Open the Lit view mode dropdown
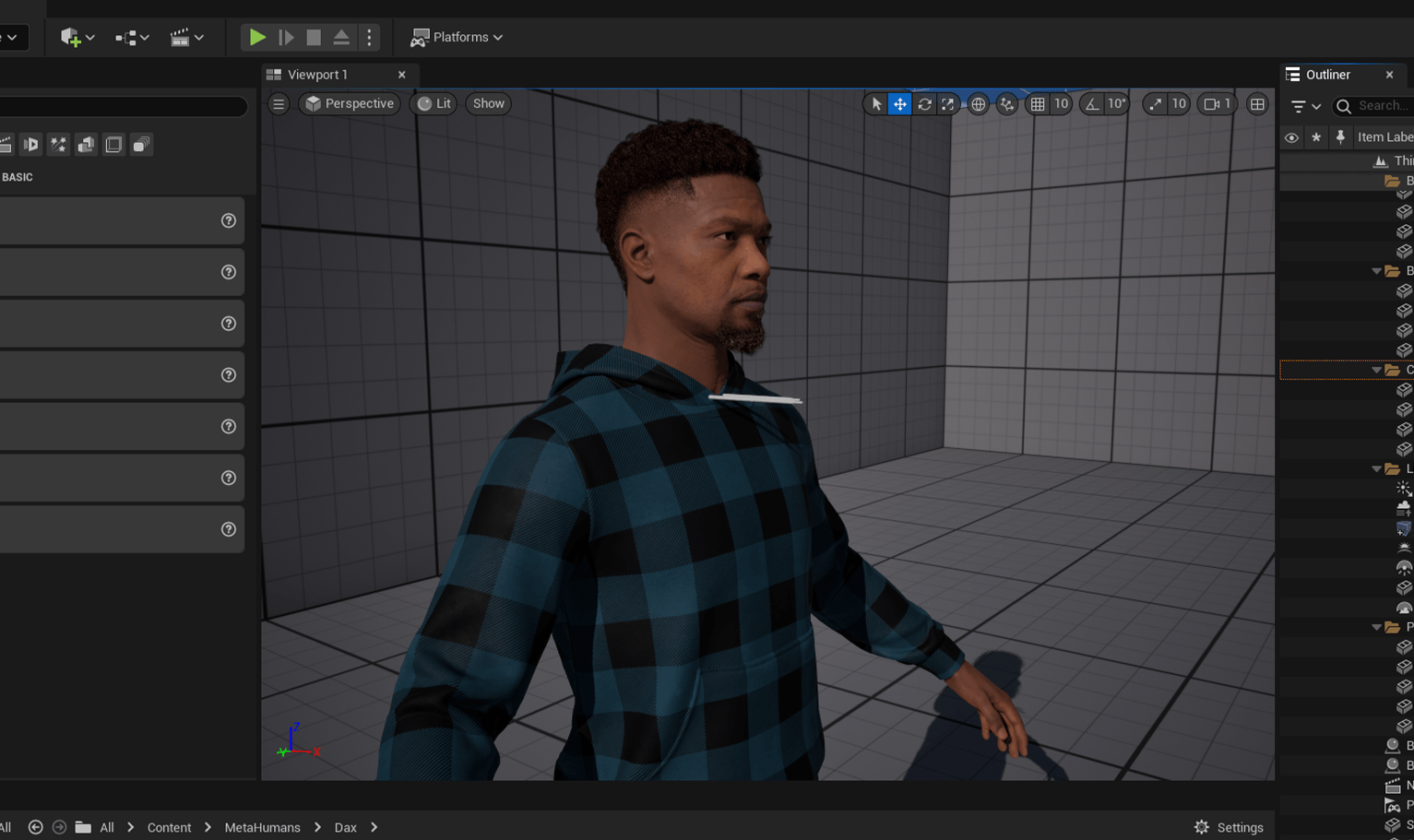The image size is (1414, 840). click(433, 103)
